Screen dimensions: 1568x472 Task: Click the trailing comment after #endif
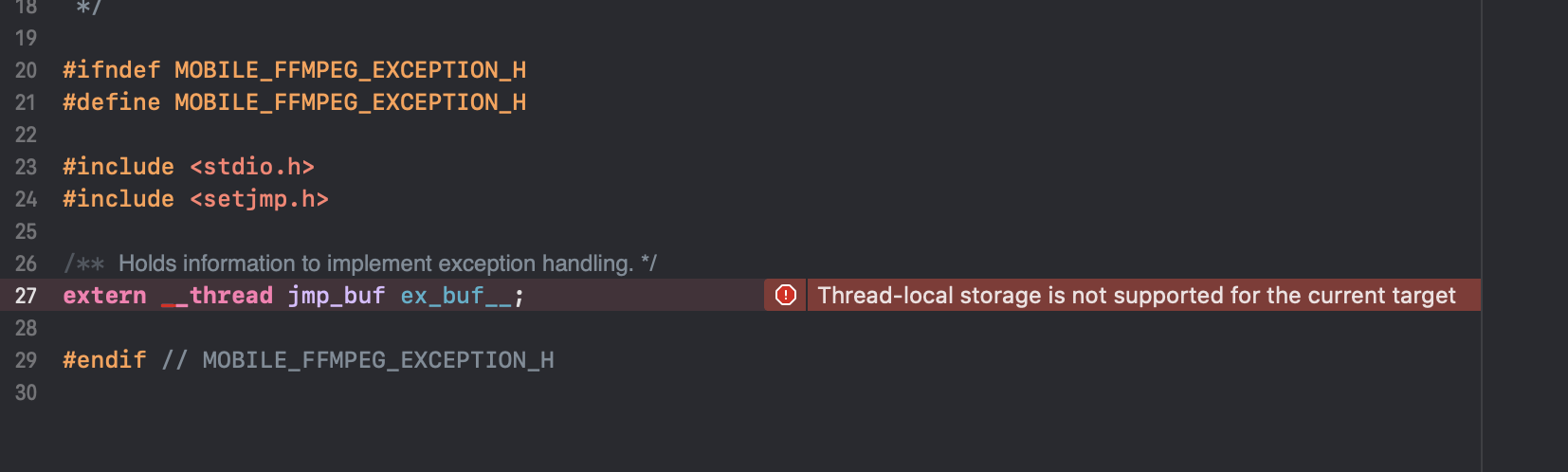click(357, 360)
